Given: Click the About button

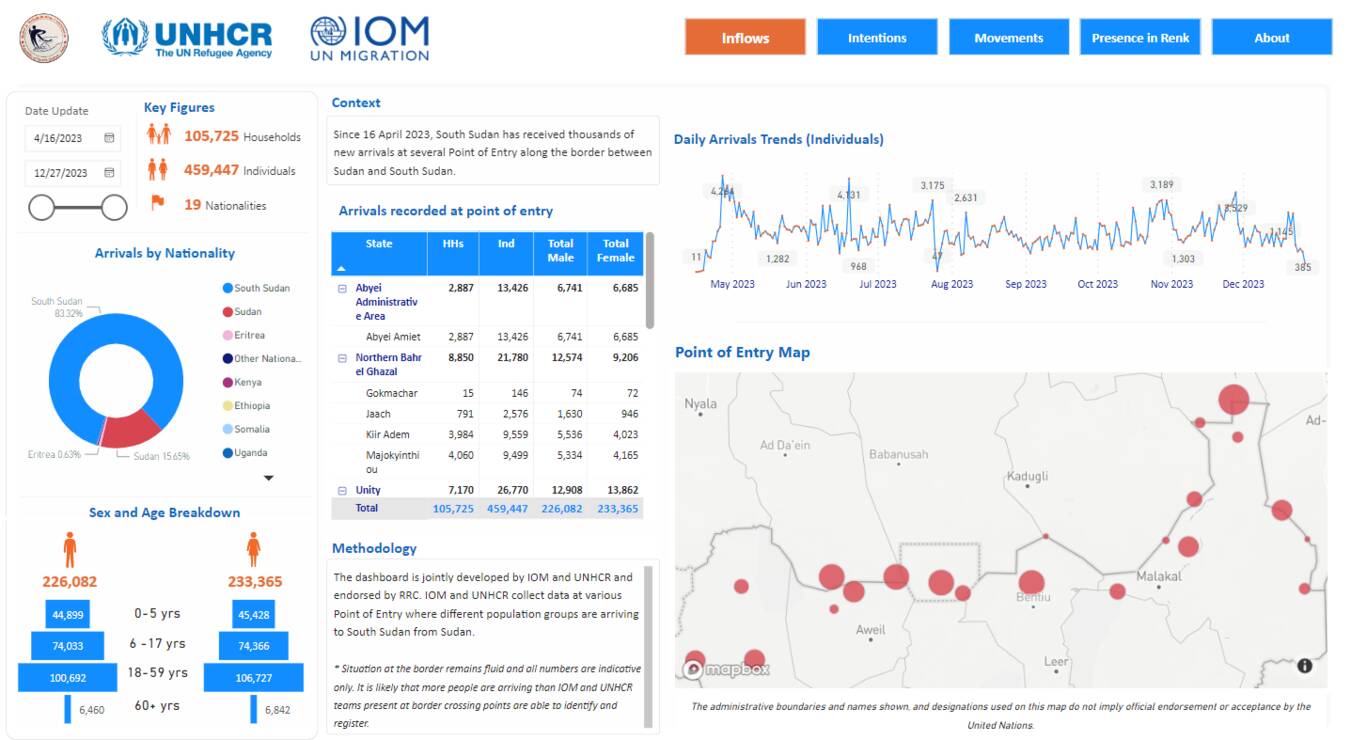Looking at the screenshot, I should 1271,38.
